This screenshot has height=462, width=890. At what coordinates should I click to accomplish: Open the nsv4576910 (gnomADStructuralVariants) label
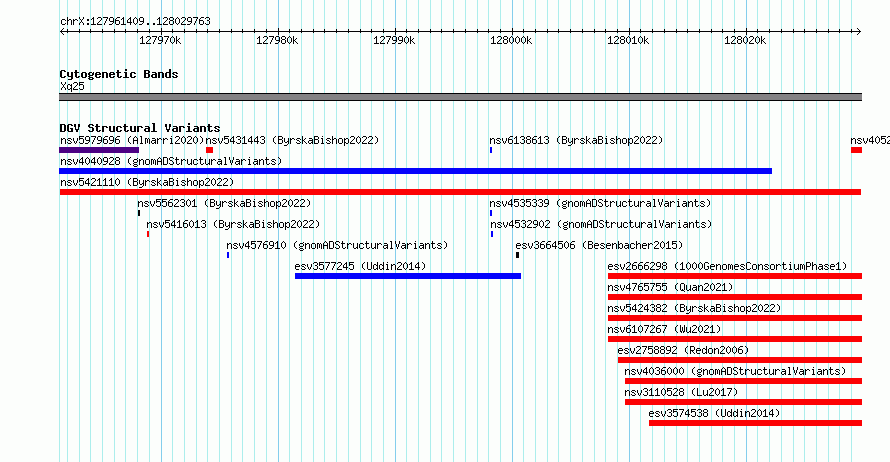[337, 245]
